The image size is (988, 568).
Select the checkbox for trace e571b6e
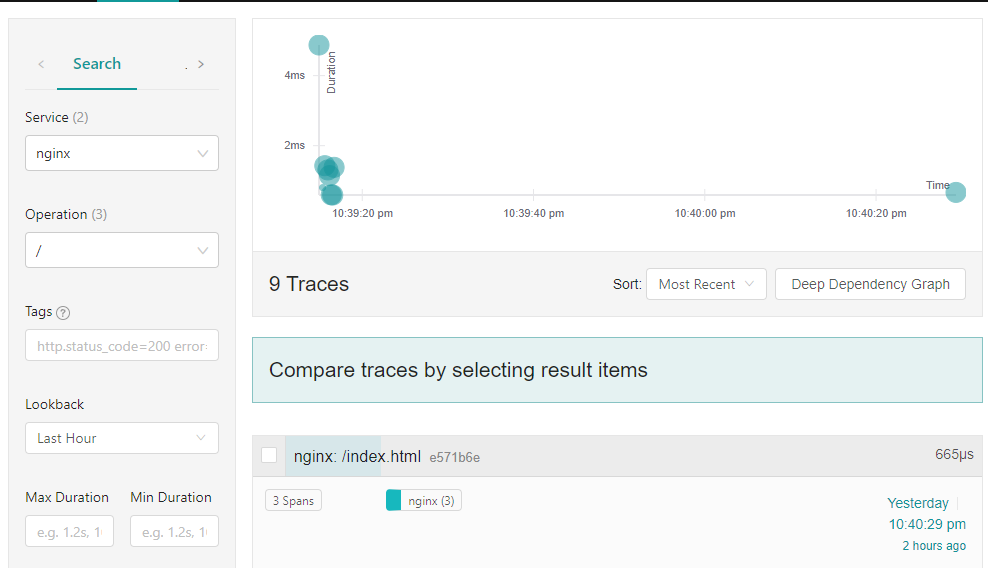[269, 455]
